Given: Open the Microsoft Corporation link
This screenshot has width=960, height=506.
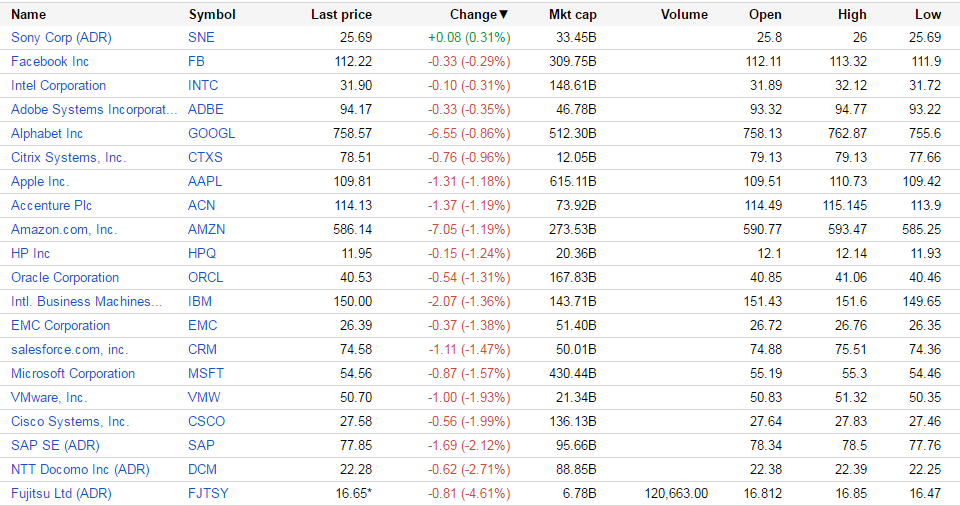Looking at the screenshot, I should point(73,374).
